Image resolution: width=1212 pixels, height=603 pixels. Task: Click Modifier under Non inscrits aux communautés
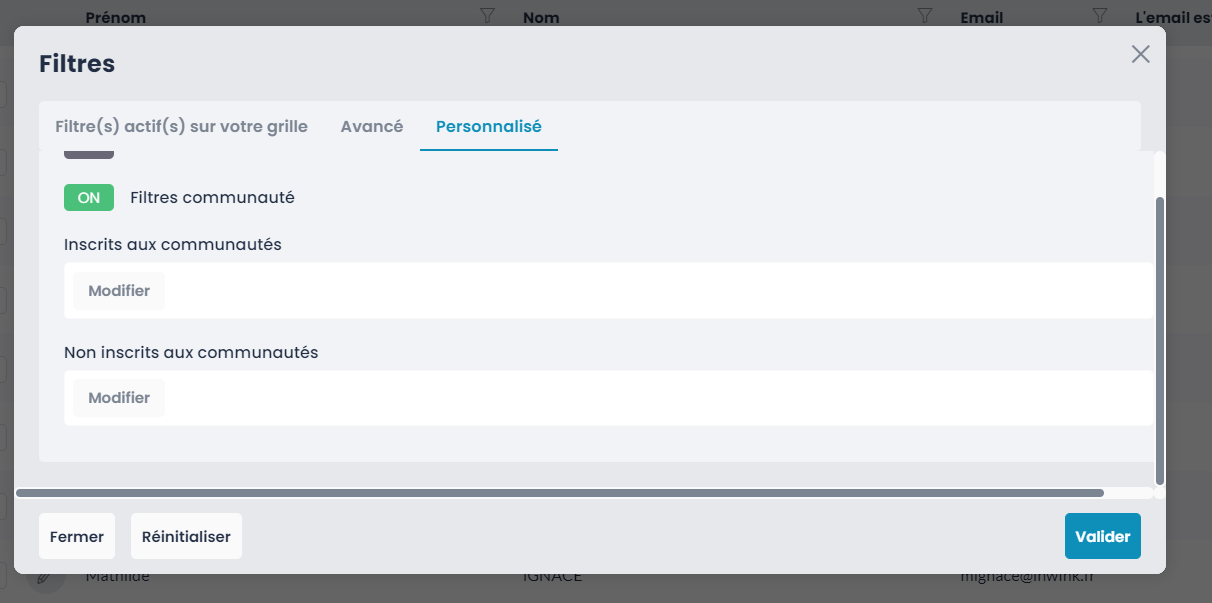[x=119, y=398]
